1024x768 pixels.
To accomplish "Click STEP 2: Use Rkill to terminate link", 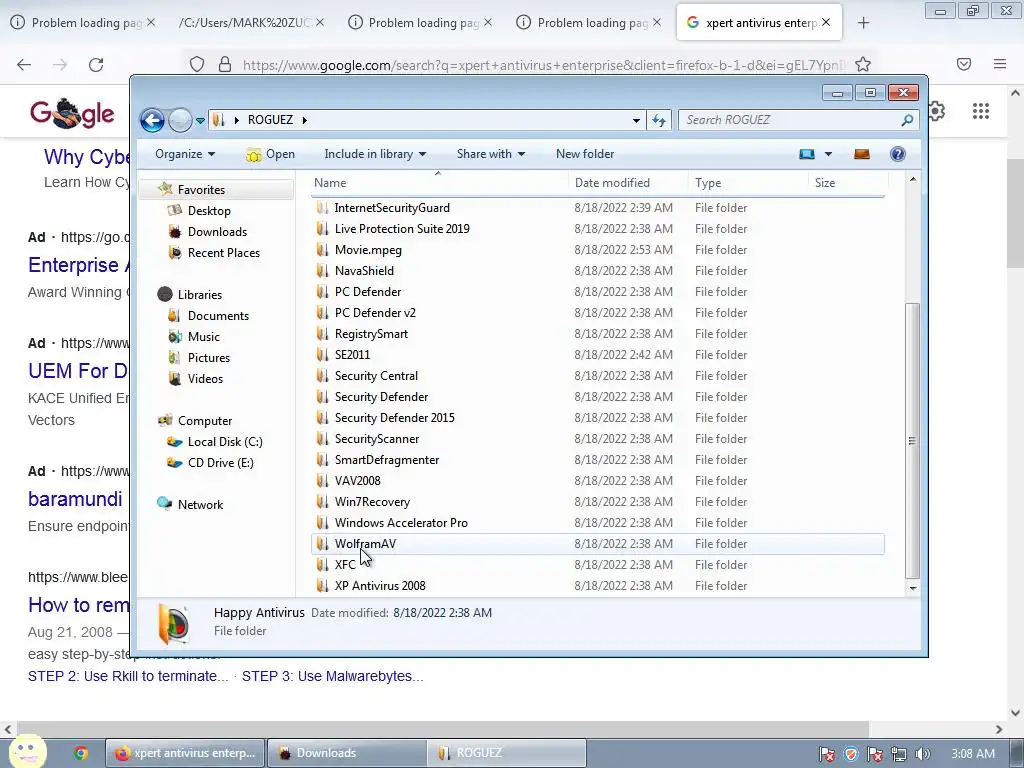I will 128,677.
